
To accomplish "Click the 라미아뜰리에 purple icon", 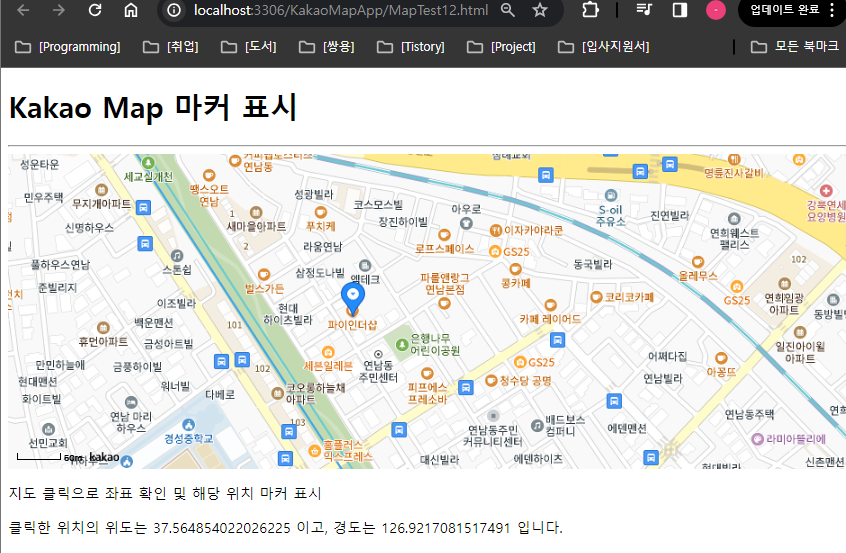I will [x=758, y=439].
